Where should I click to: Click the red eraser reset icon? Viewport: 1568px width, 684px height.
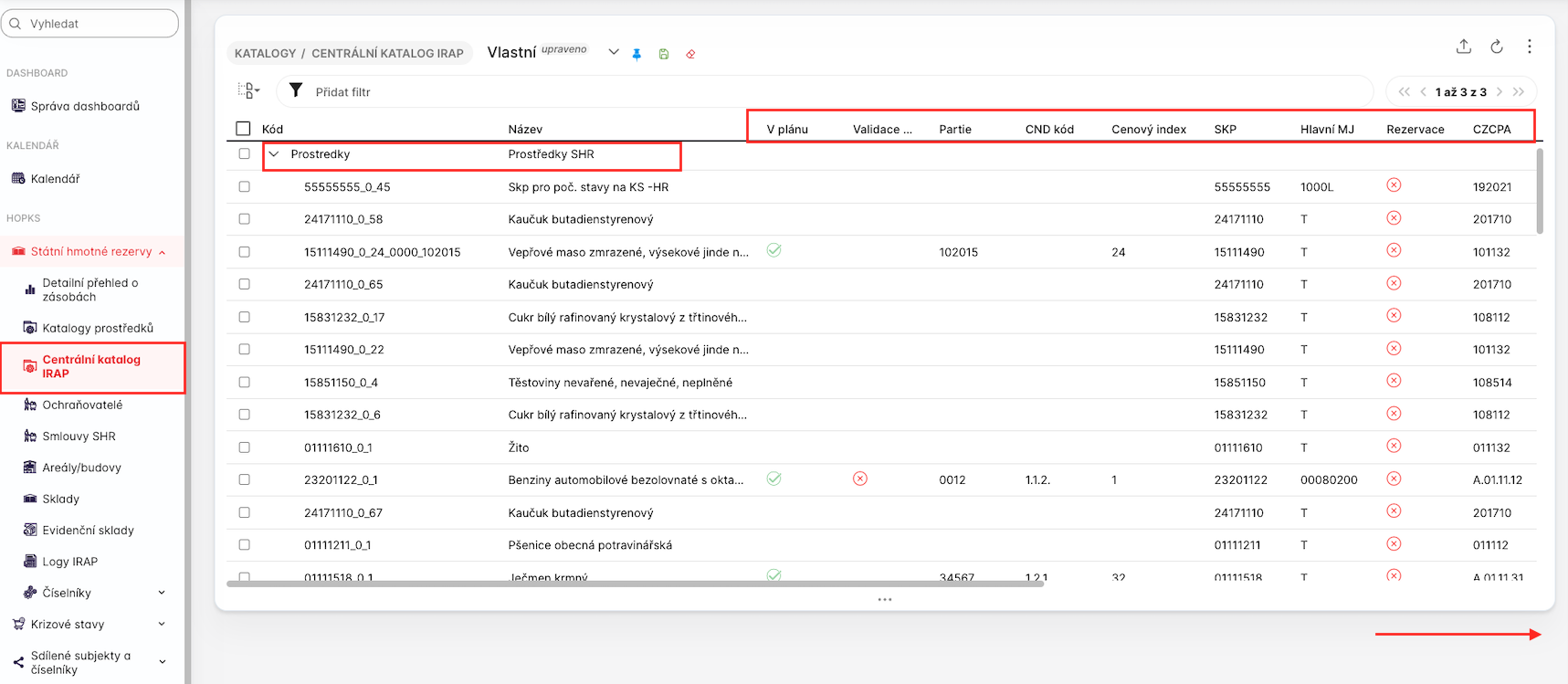pyautogui.click(x=690, y=54)
